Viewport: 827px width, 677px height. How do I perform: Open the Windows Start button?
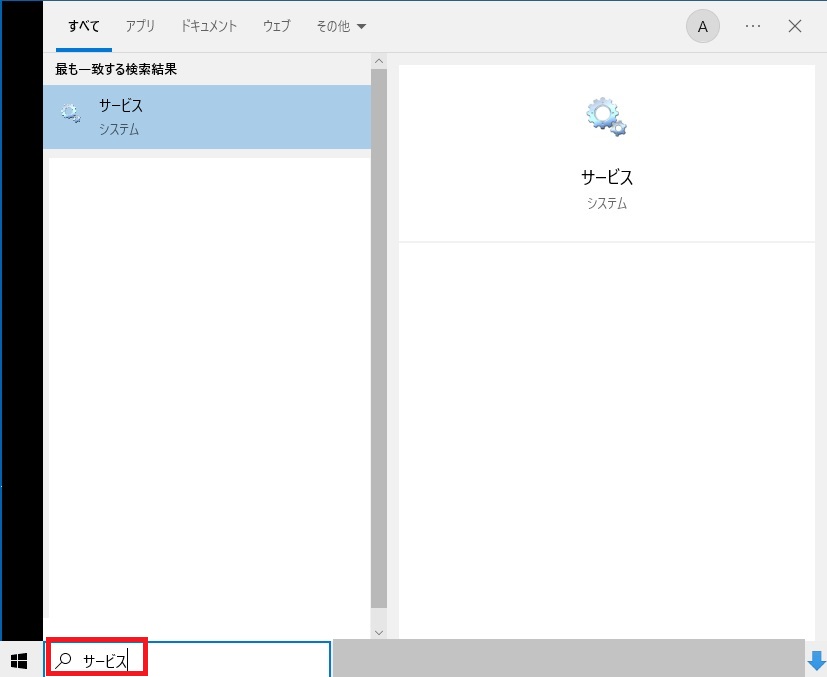tap(19, 660)
